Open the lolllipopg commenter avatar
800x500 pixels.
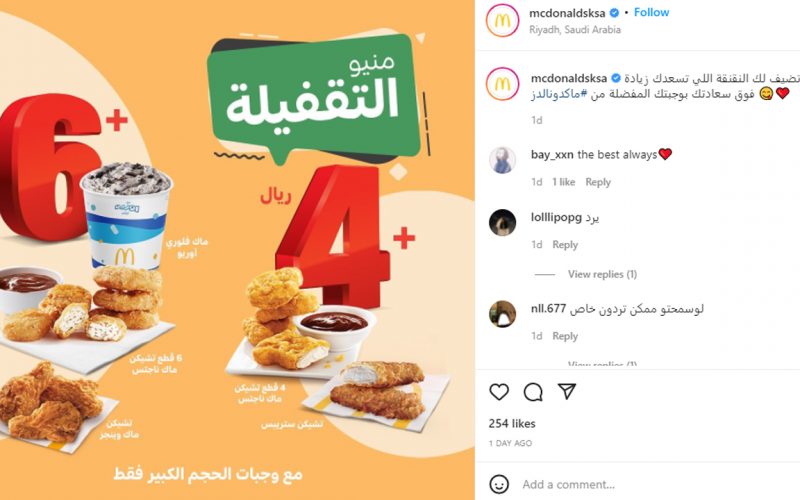pyautogui.click(x=502, y=222)
